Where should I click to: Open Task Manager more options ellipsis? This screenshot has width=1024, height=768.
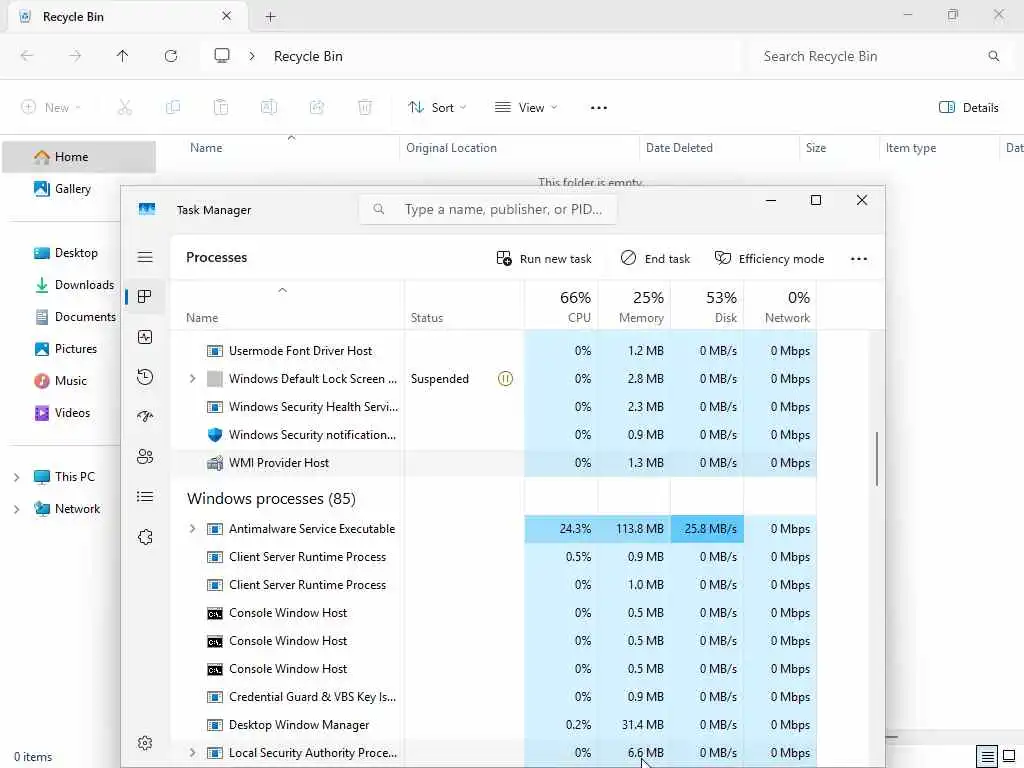[859, 259]
